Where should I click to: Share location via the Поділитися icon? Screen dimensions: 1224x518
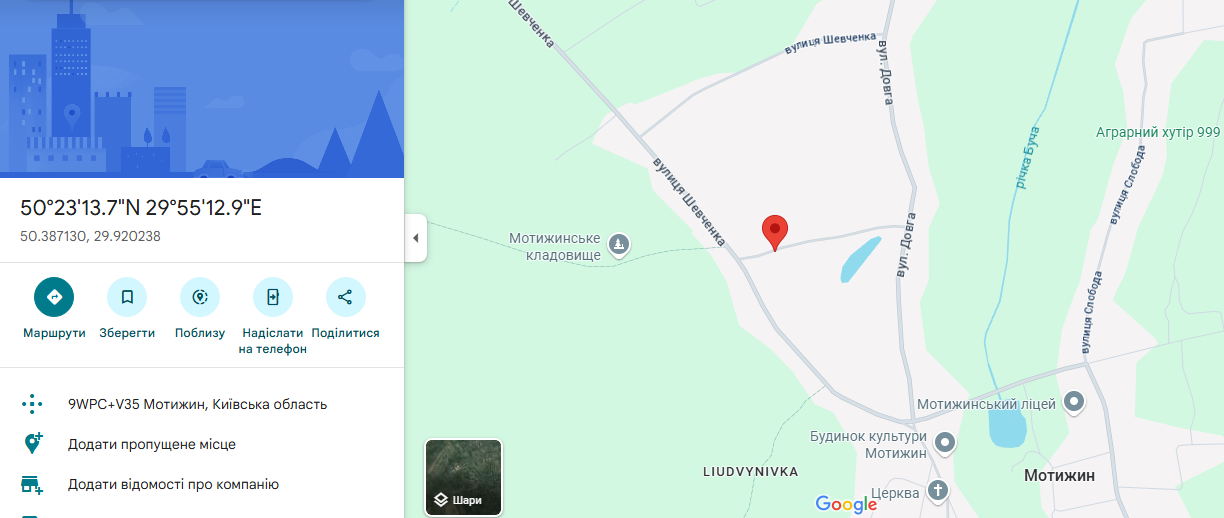(345, 297)
